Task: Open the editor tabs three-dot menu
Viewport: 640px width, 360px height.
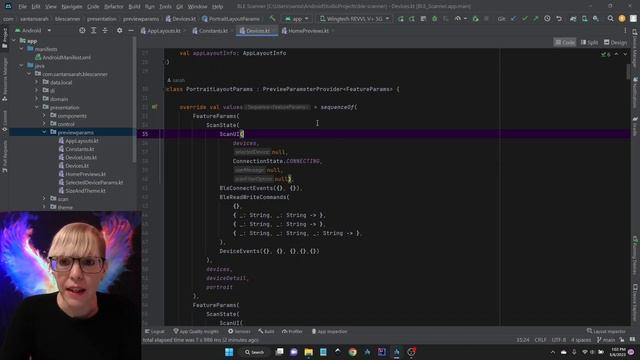Action: 625,31
